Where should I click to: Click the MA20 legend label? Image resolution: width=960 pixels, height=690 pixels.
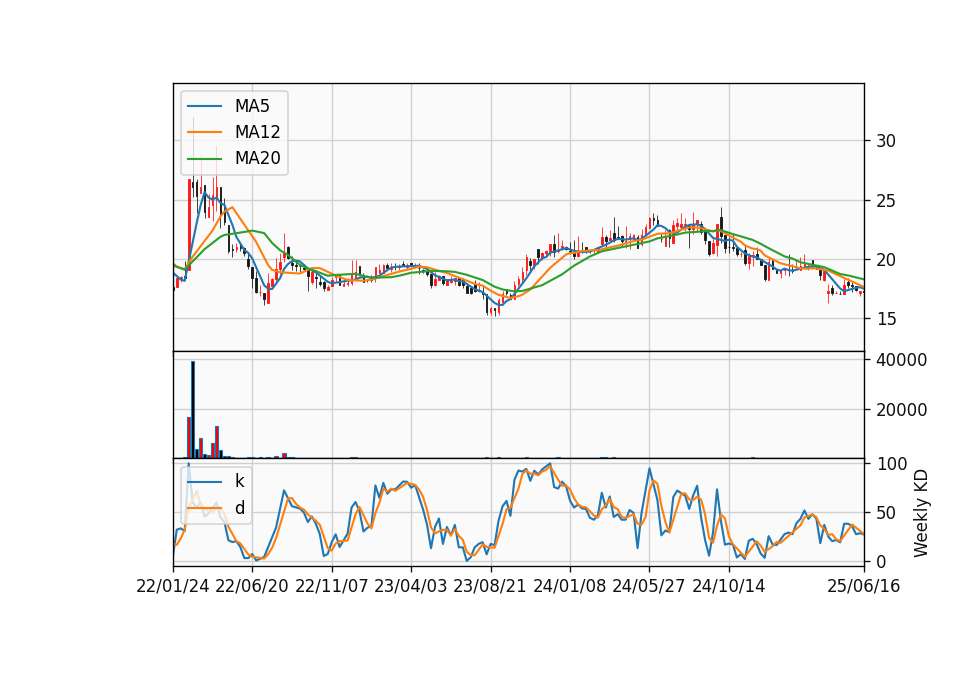(257, 158)
